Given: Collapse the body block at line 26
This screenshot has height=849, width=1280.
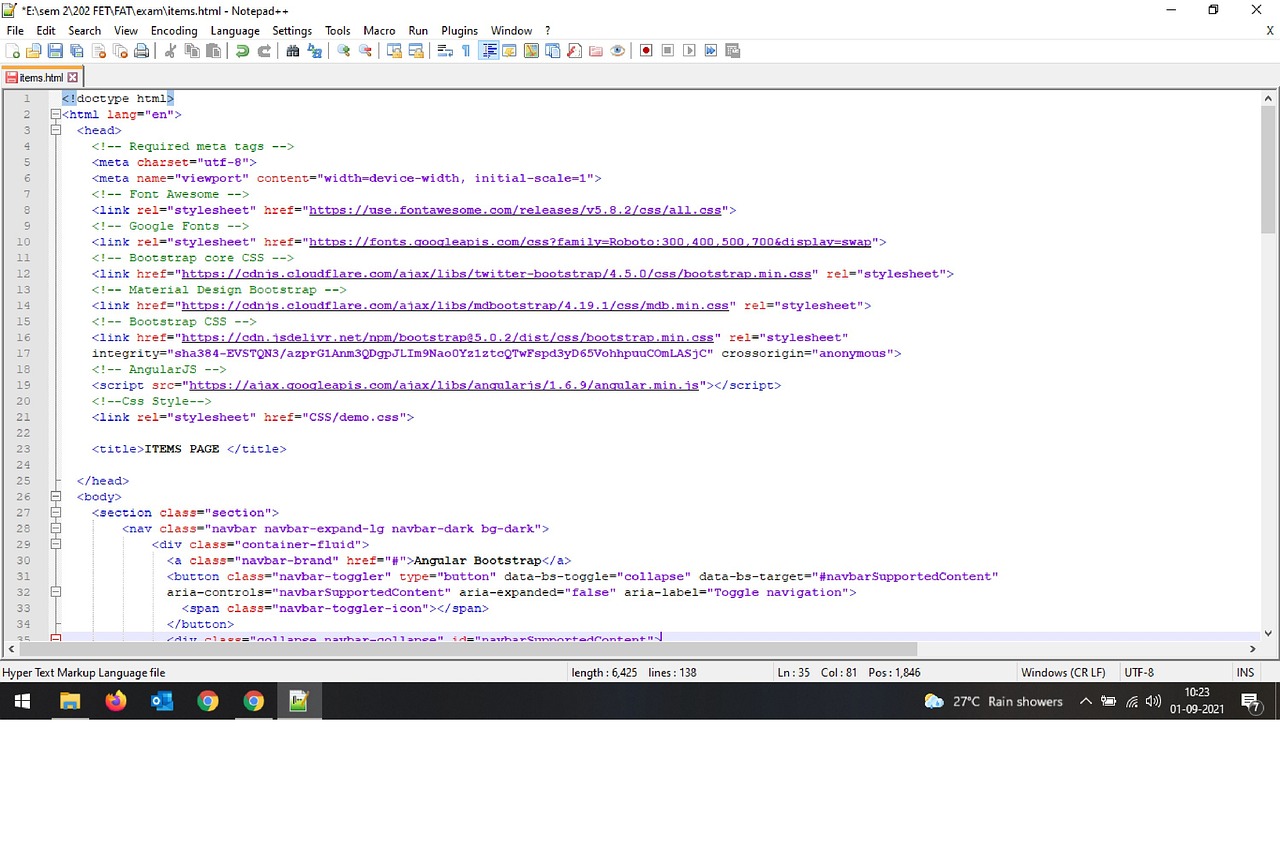Looking at the screenshot, I should 56,496.
